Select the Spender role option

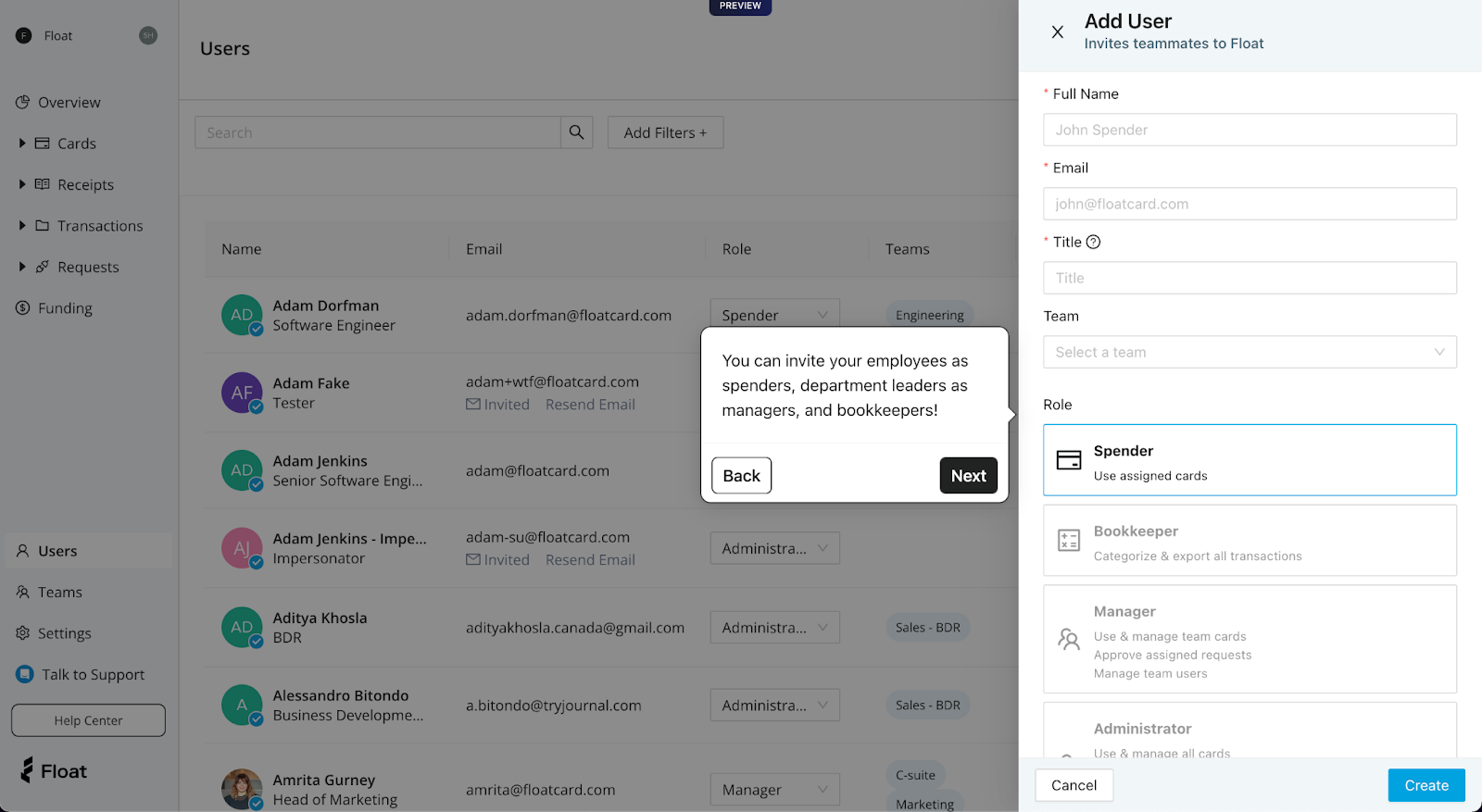point(1250,460)
